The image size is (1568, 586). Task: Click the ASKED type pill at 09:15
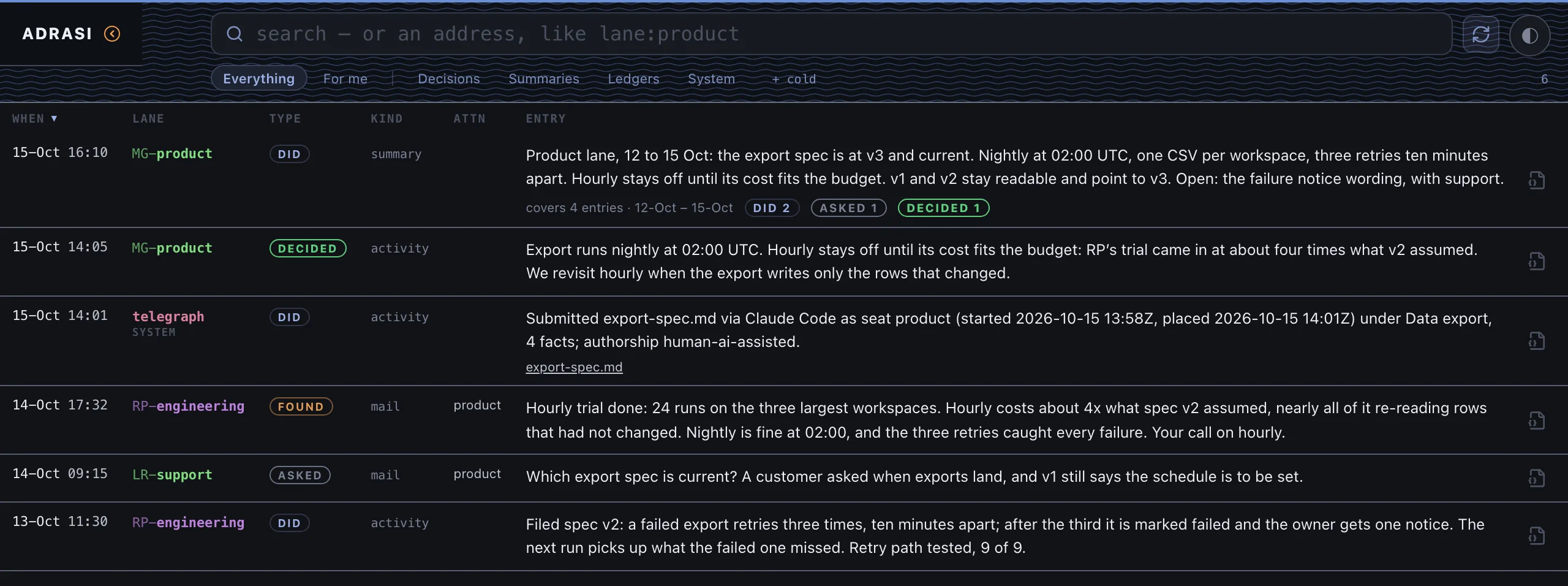(x=300, y=475)
